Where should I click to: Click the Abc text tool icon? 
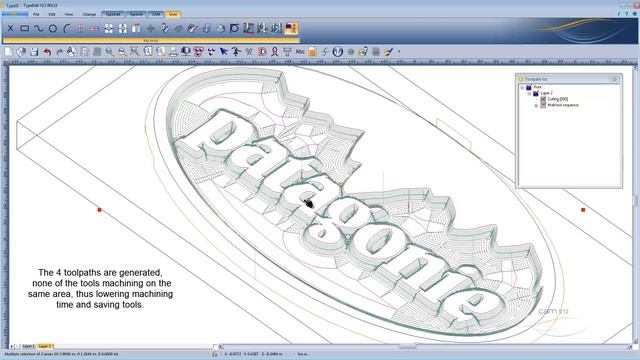tap(300, 51)
